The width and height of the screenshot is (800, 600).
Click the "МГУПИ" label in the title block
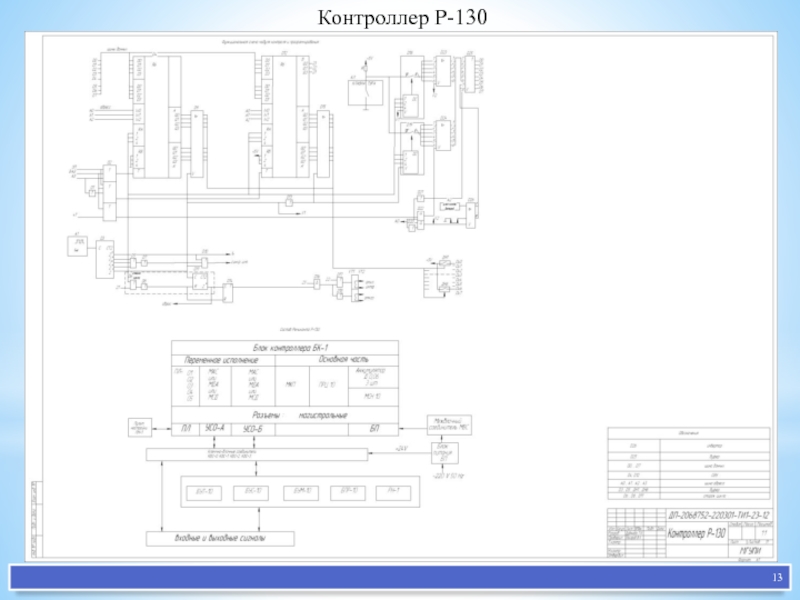coord(750,551)
